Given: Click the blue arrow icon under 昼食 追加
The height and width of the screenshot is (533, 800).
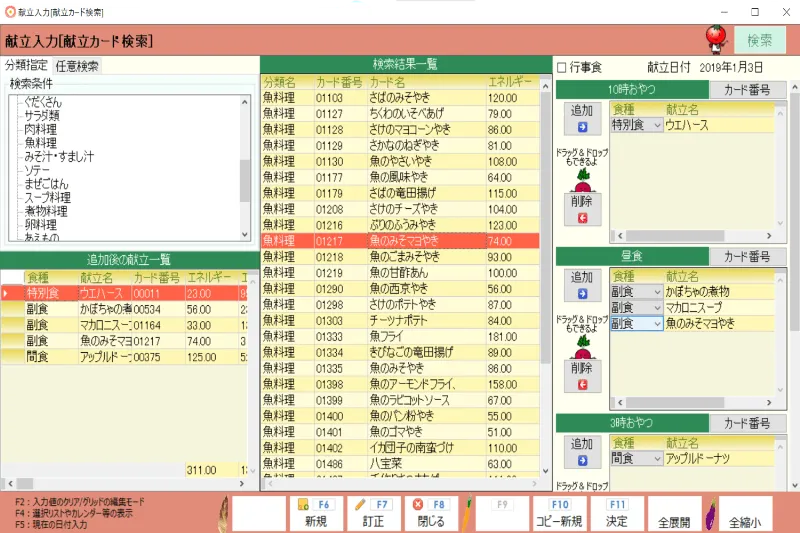Looking at the screenshot, I should [581, 295].
